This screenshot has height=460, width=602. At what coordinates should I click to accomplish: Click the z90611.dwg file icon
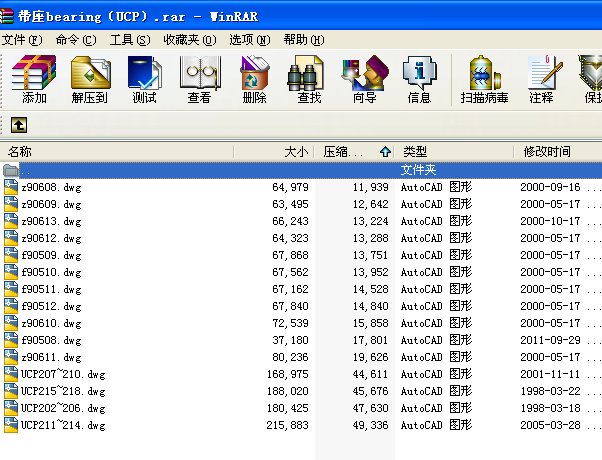11,357
